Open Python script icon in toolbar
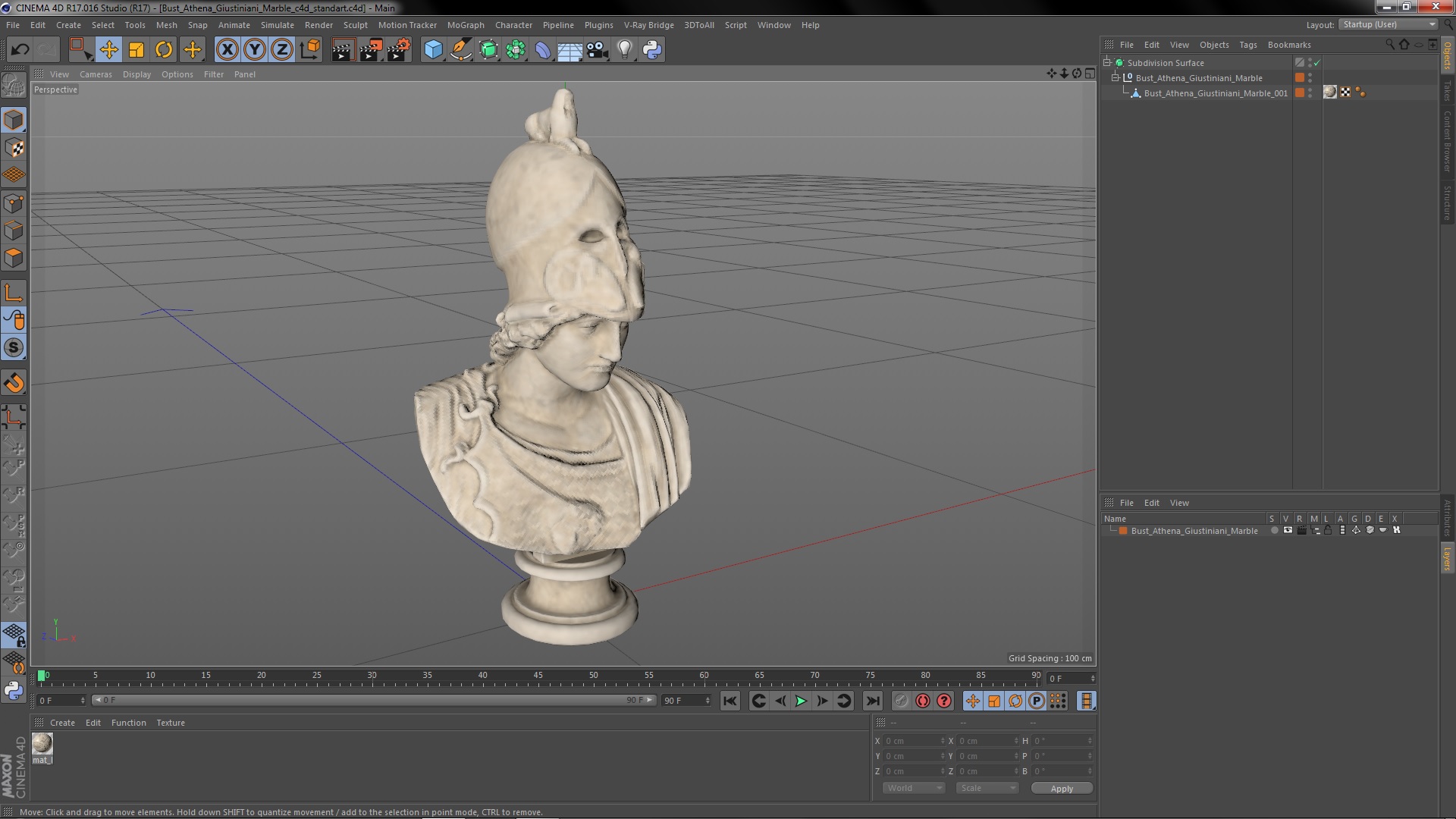Image resolution: width=1456 pixels, height=819 pixels. 652,50
